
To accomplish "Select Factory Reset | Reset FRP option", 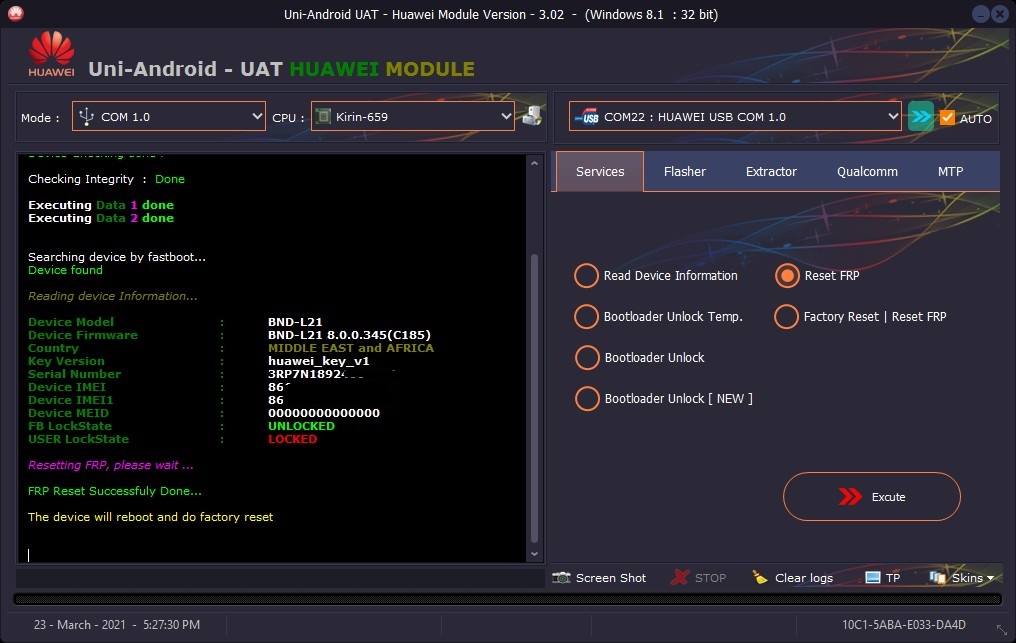I will click(x=787, y=317).
